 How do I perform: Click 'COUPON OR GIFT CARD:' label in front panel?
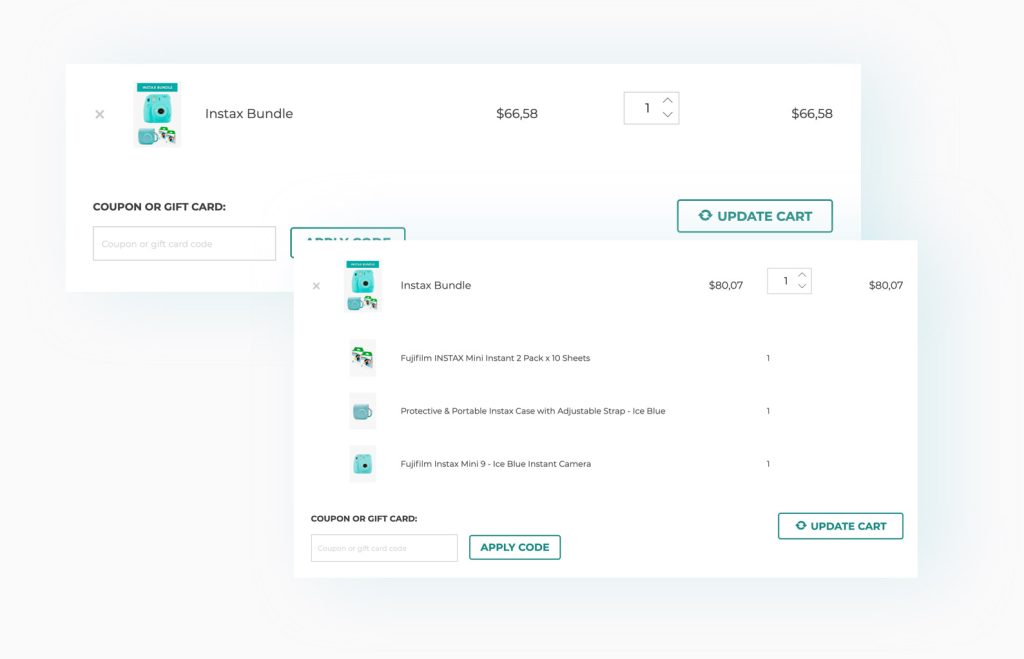(364, 519)
